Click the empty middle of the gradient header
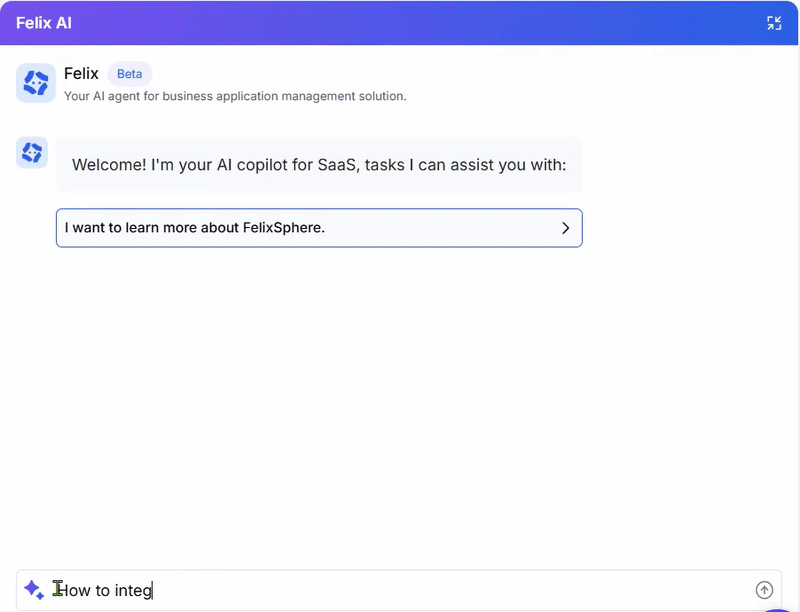800x612 pixels. (x=400, y=23)
